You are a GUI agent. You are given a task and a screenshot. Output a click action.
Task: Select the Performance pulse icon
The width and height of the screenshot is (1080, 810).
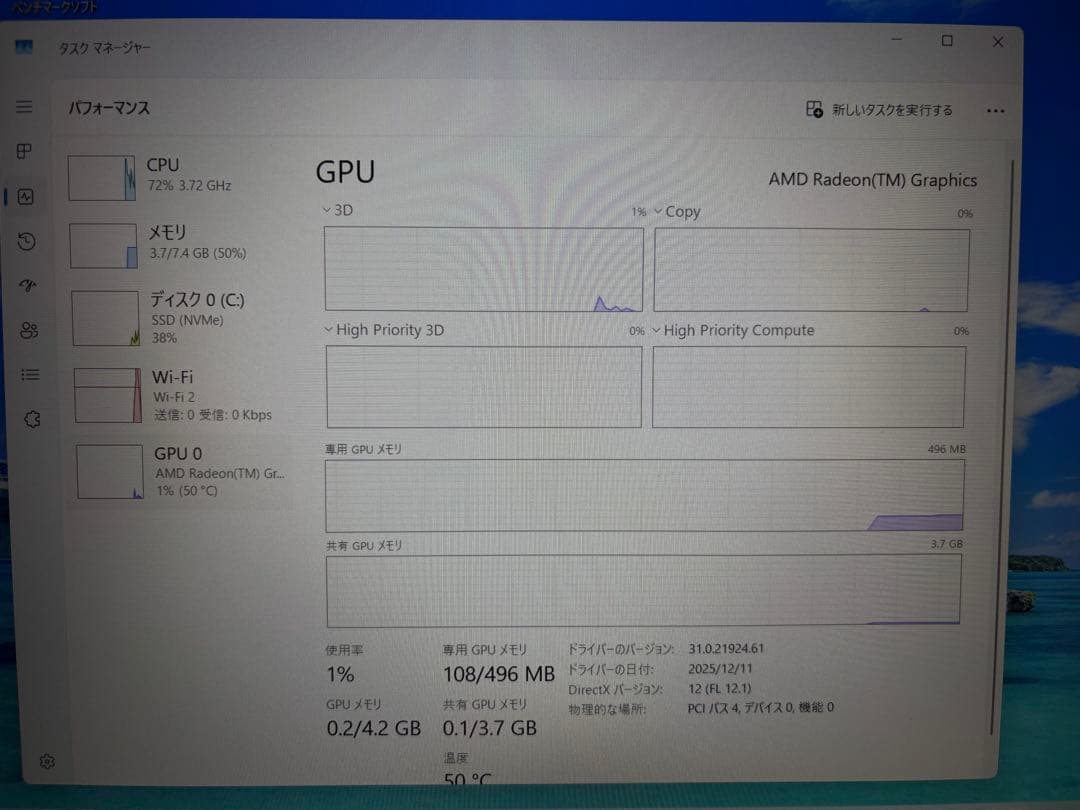pos(28,196)
